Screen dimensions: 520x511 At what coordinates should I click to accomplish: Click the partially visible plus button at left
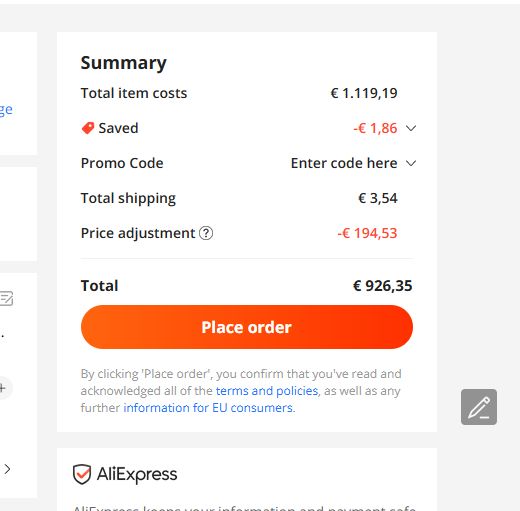tap(3, 388)
